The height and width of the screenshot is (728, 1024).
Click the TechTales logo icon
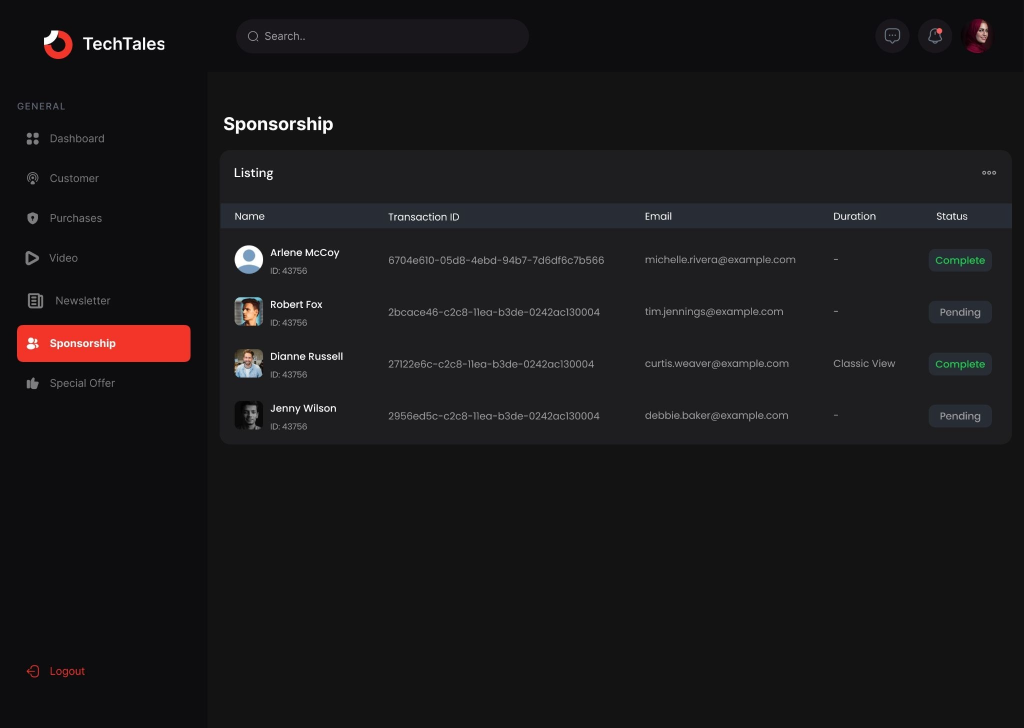click(58, 44)
